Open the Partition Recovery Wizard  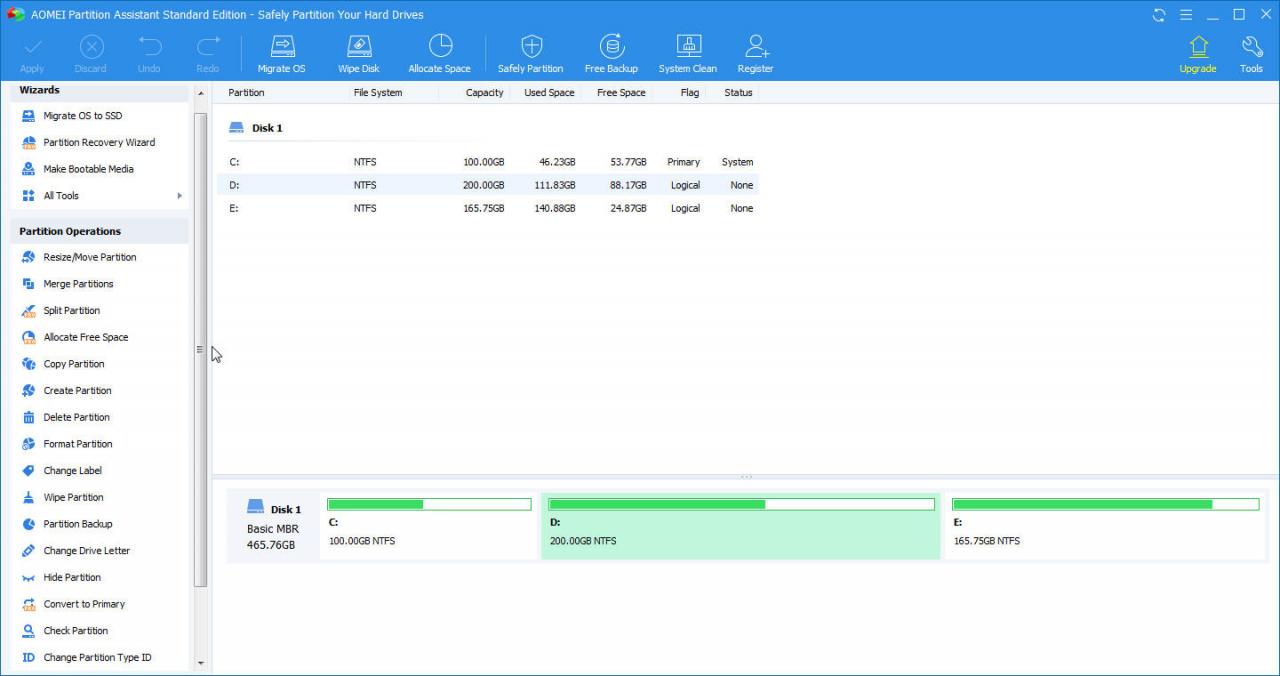97,142
